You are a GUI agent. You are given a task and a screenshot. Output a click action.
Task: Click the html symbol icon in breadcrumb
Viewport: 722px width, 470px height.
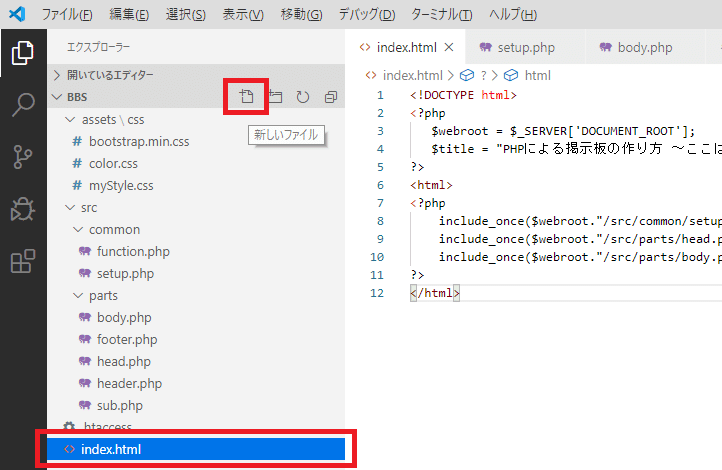pyautogui.click(x=511, y=75)
